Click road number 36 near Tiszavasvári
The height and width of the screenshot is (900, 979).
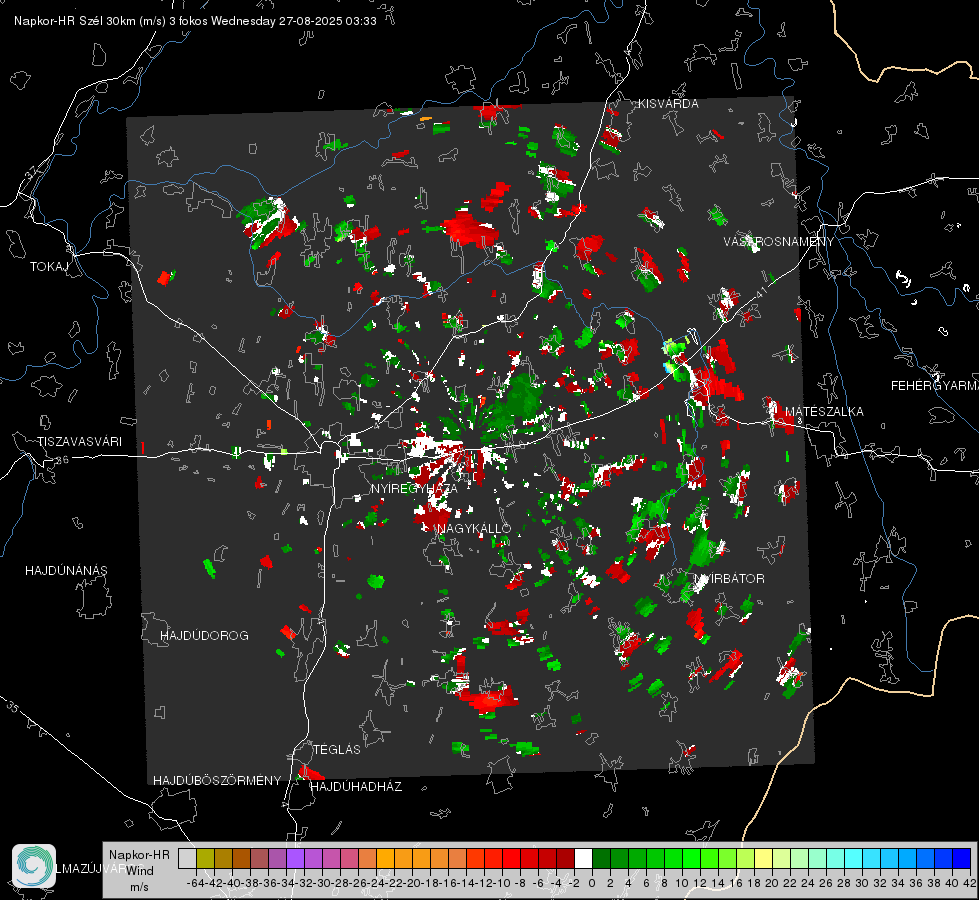[x=62, y=460]
